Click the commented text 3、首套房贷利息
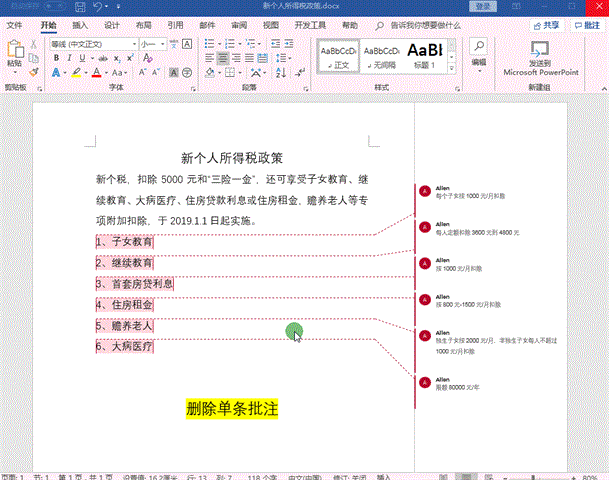The image size is (609, 480). pos(135,283)
